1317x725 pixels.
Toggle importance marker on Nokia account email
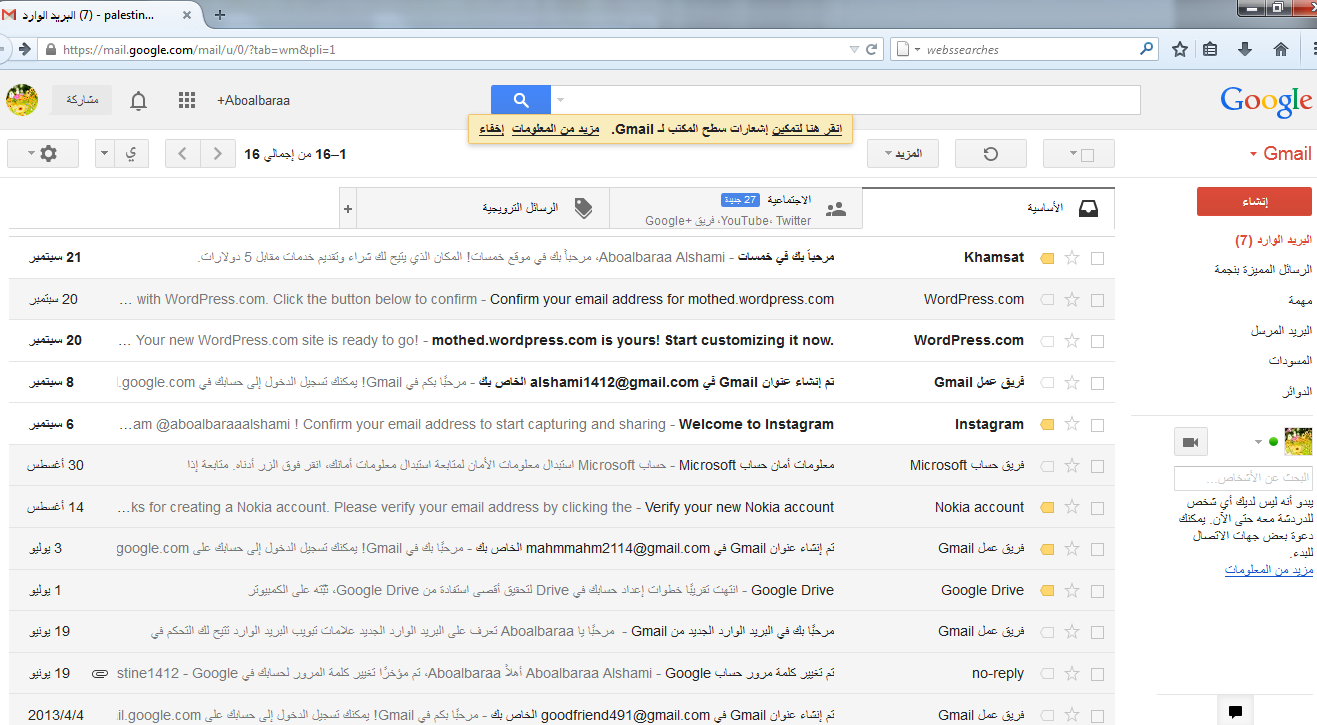tap(1047, 508)
